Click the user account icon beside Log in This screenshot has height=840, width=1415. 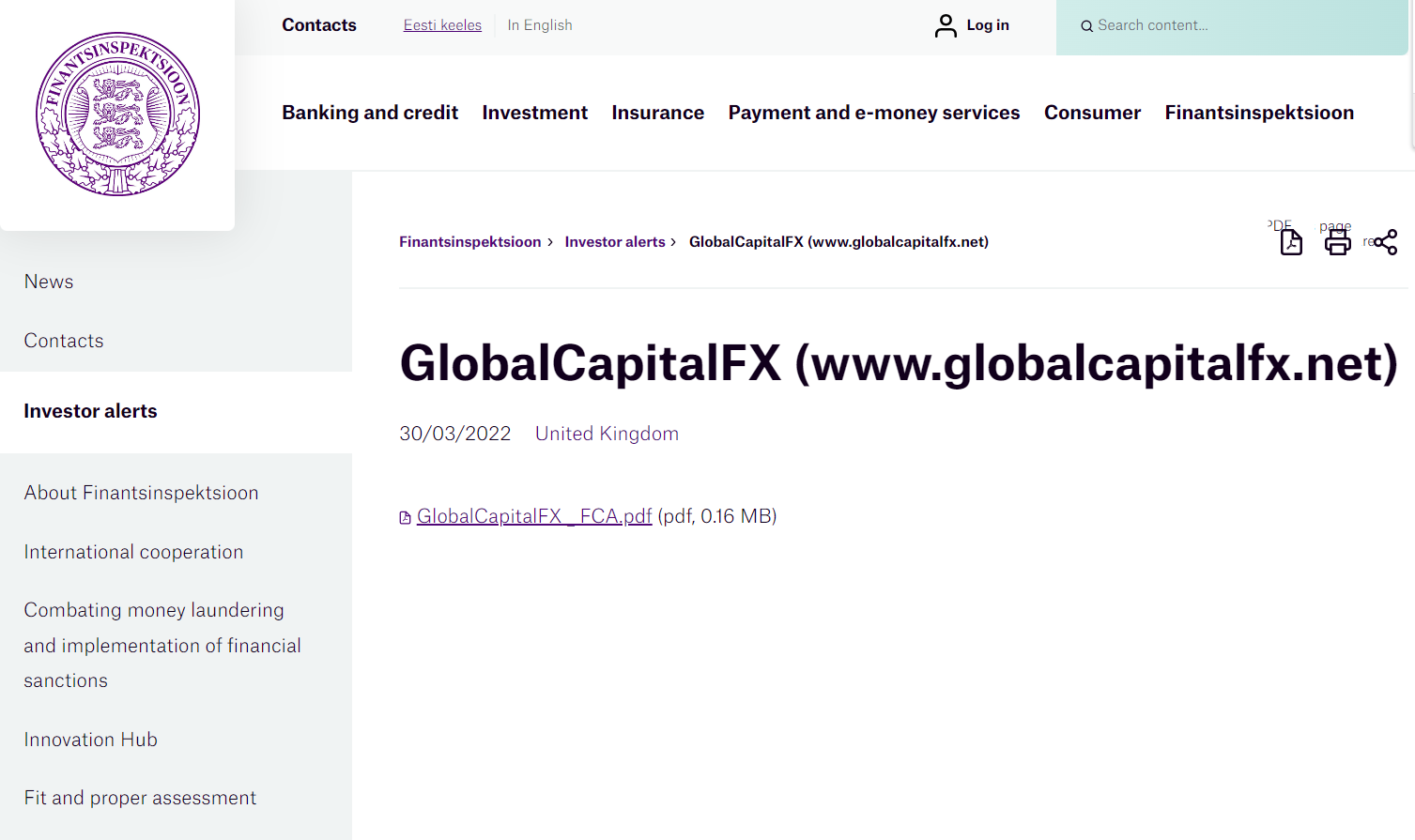(x=946, y=25)
